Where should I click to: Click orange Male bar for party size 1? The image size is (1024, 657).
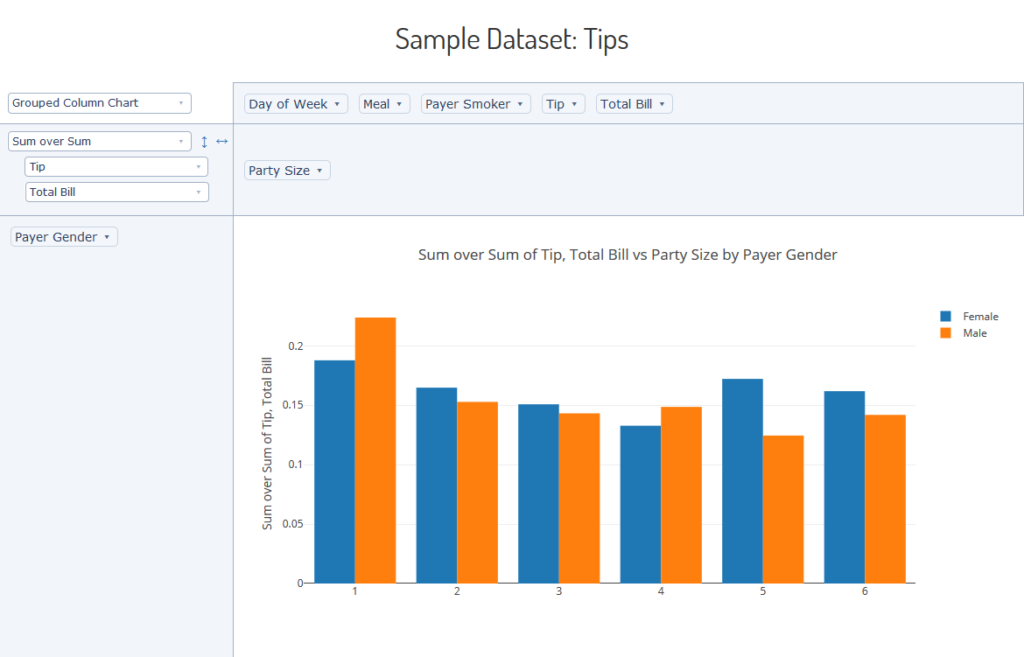click(376, 450)
